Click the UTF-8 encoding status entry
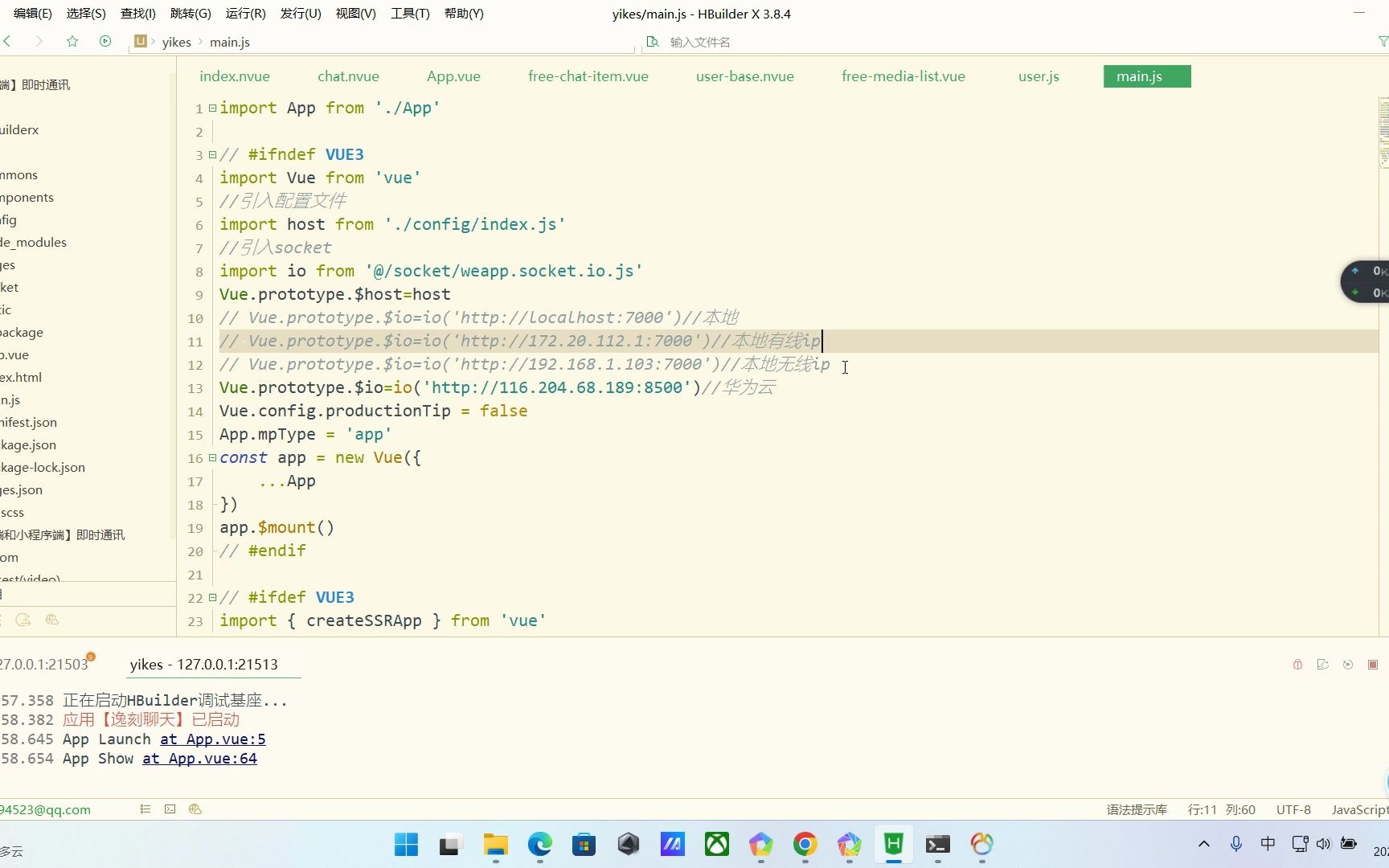 pyautogui.click(x=1293, y=809)
